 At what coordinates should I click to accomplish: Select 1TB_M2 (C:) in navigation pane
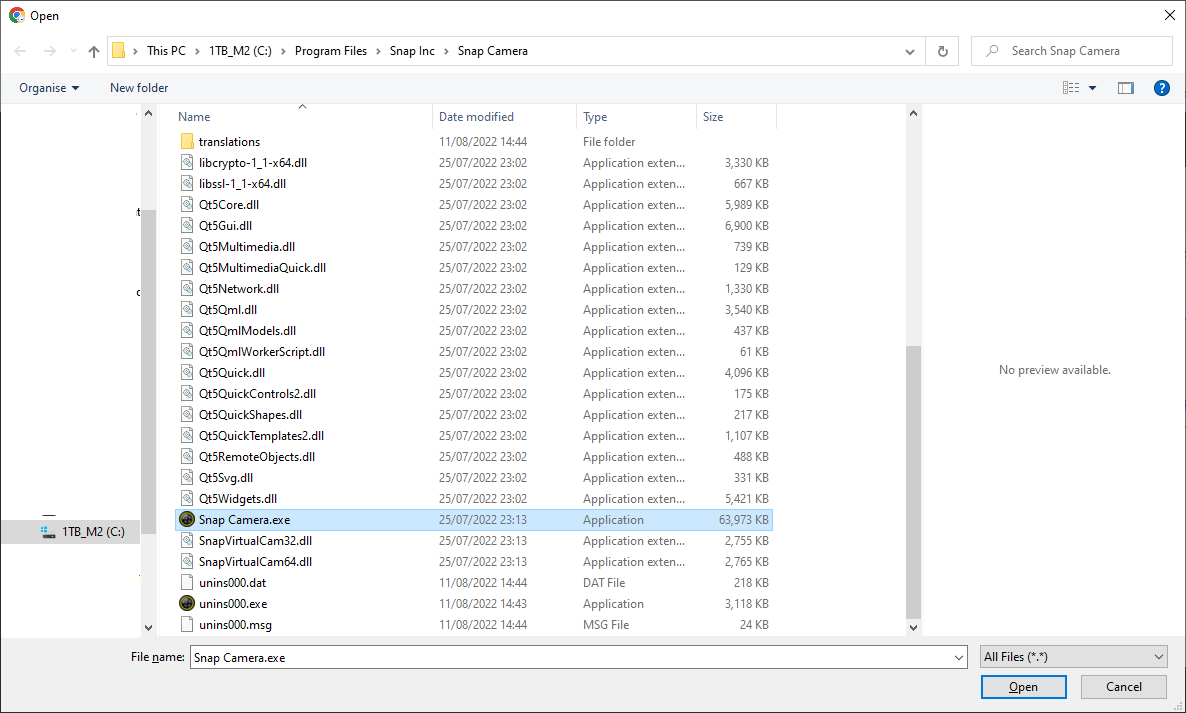[71, 532]
